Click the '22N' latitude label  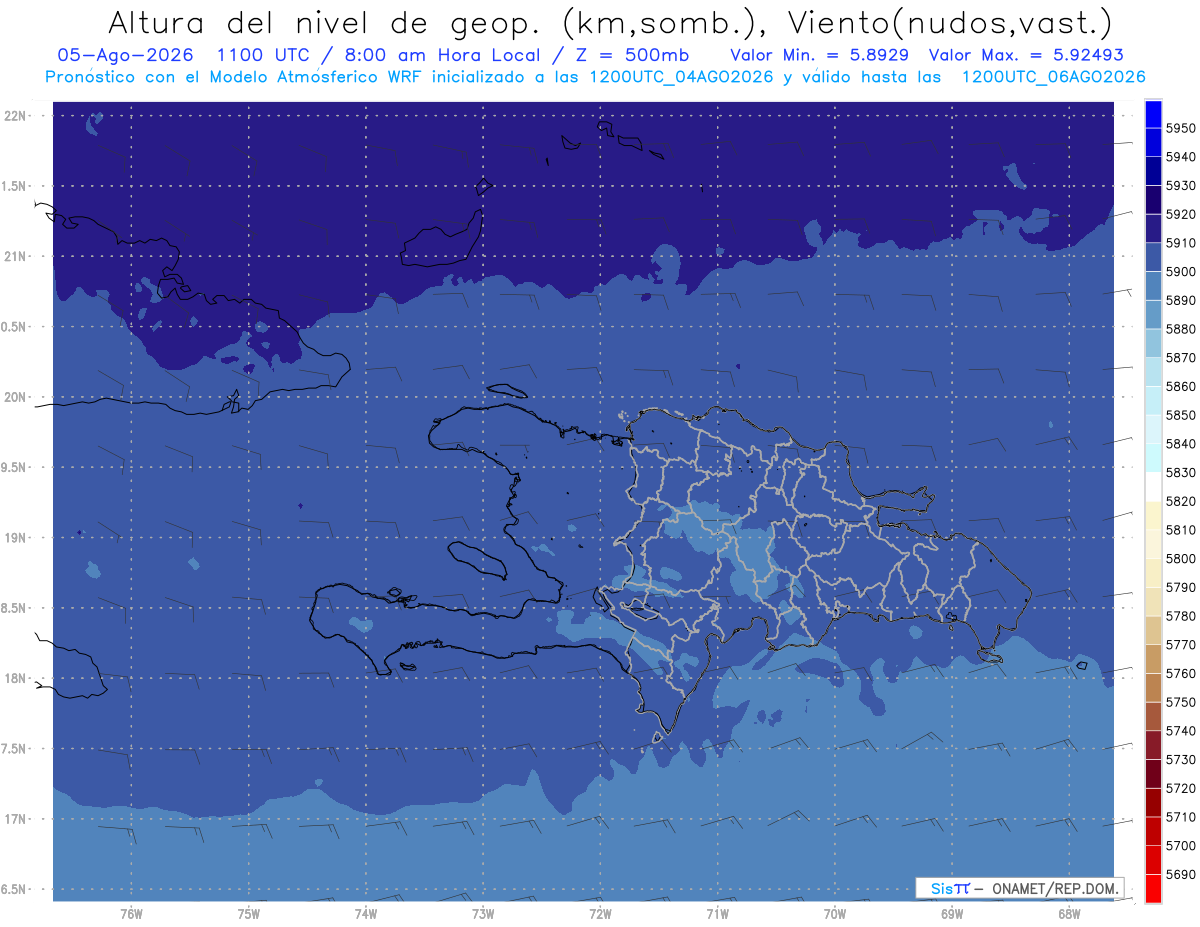(x=15, y=116)
